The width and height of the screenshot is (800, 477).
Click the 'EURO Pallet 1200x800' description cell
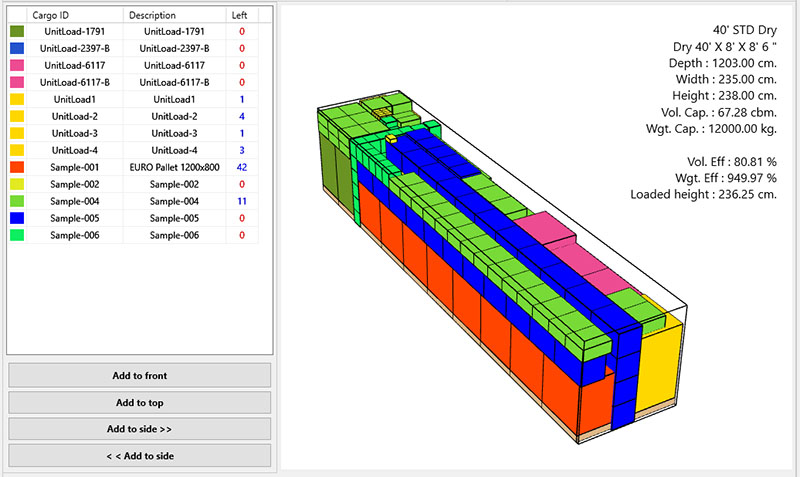[174, 167]
